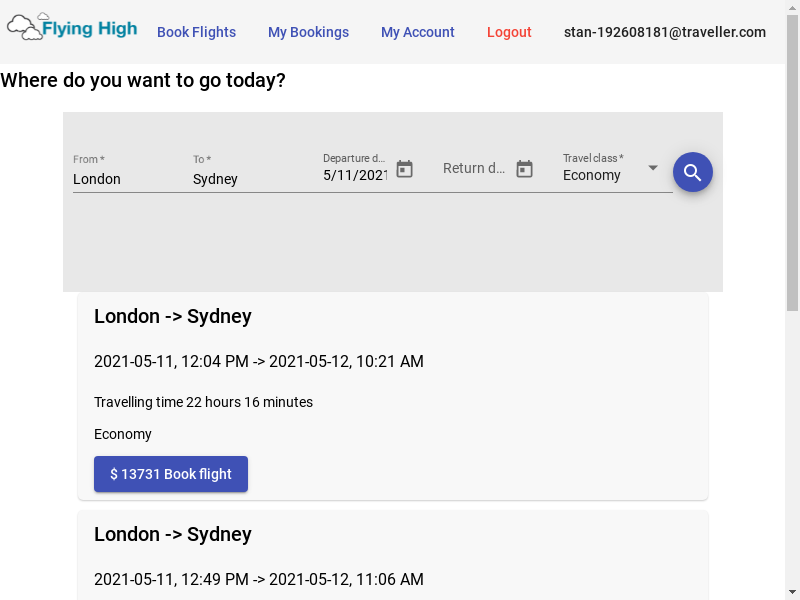
Task: Click the scrollbar down arrow
Action: click(x=792, y=592)
